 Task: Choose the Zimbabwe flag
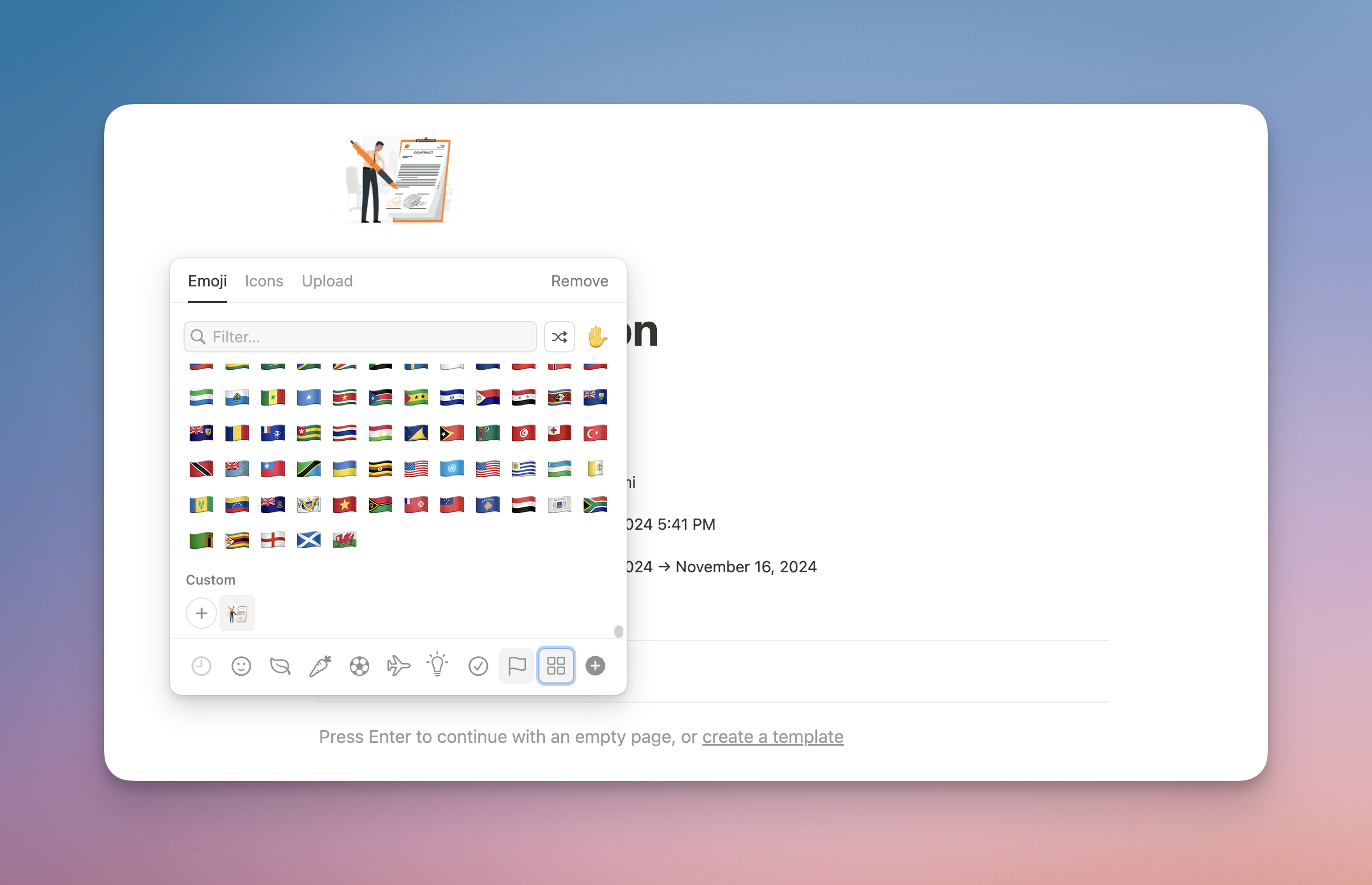pos(237,540)
